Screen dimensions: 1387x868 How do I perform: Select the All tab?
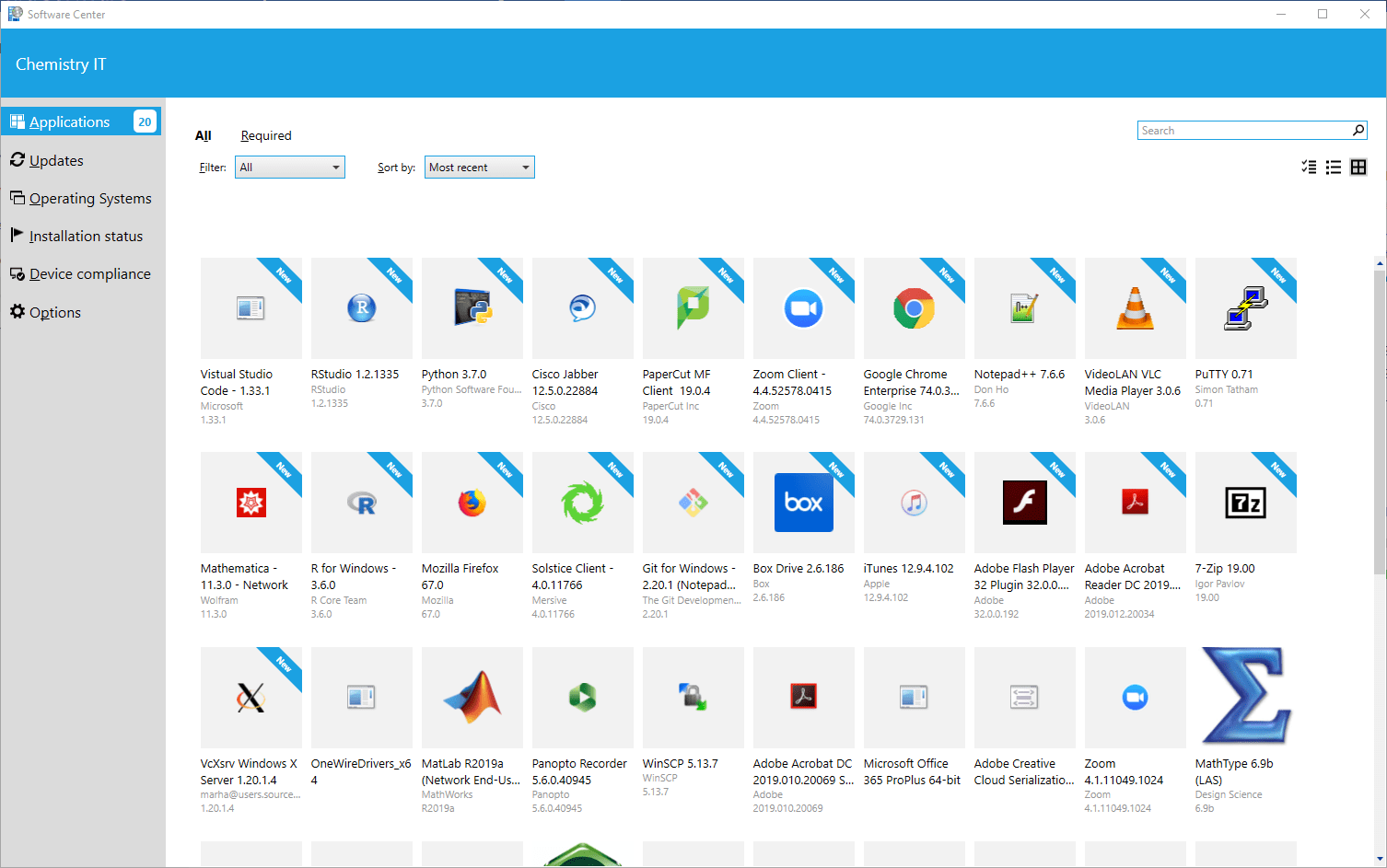[204, 135]
